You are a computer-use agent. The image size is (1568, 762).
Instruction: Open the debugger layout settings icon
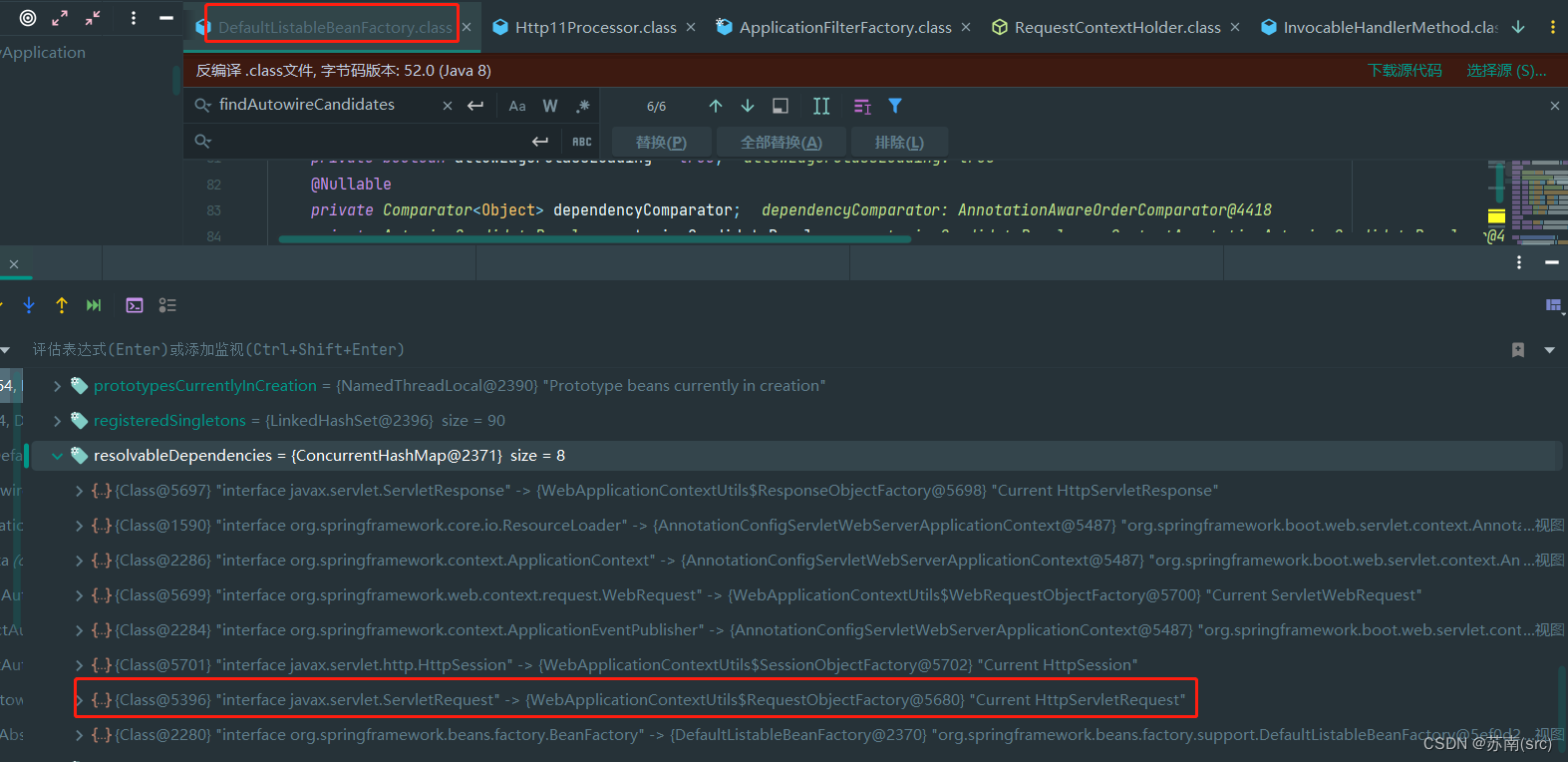(1554, 305)
